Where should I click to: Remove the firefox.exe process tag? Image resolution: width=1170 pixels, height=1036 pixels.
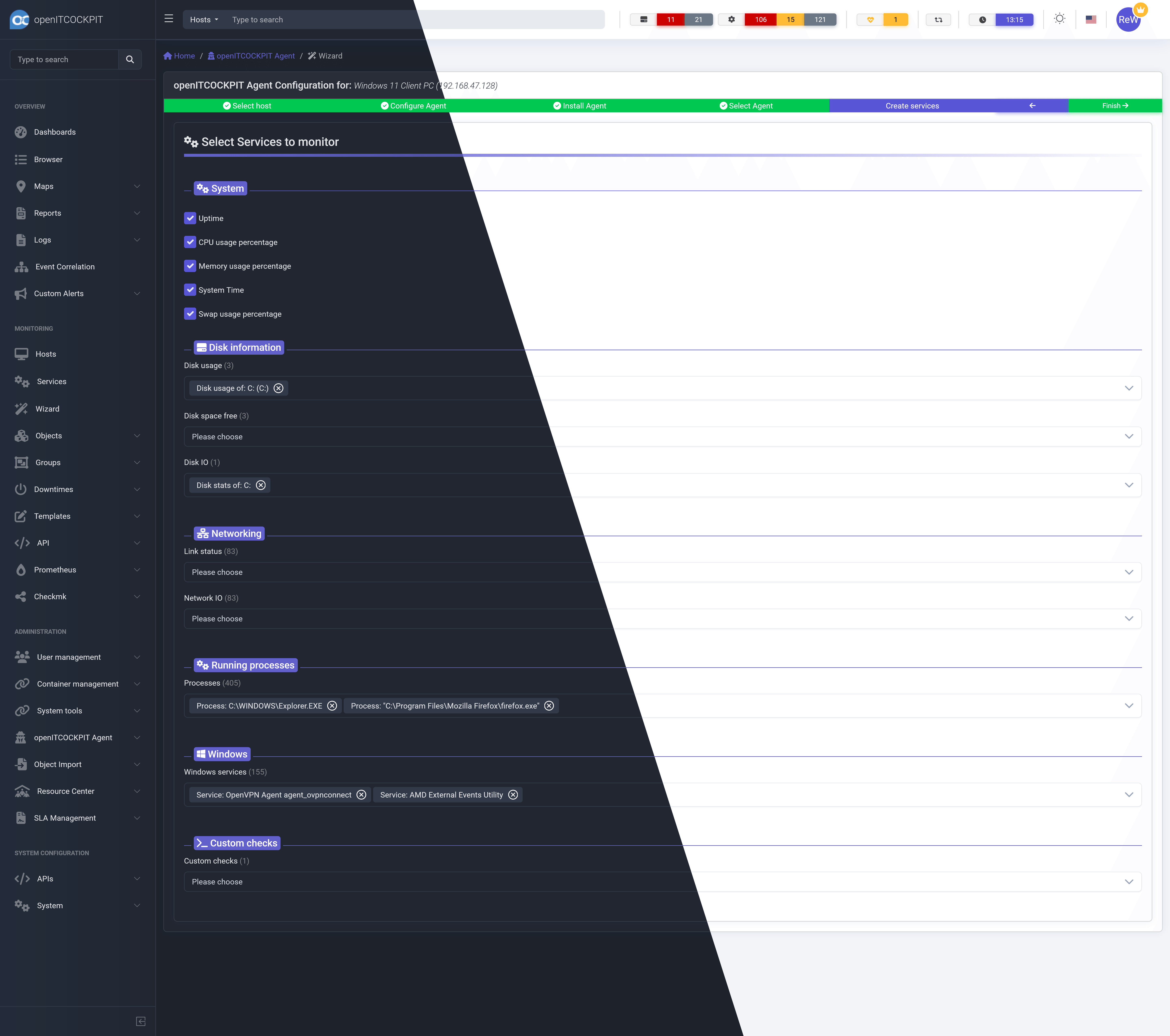pos(549,706)
